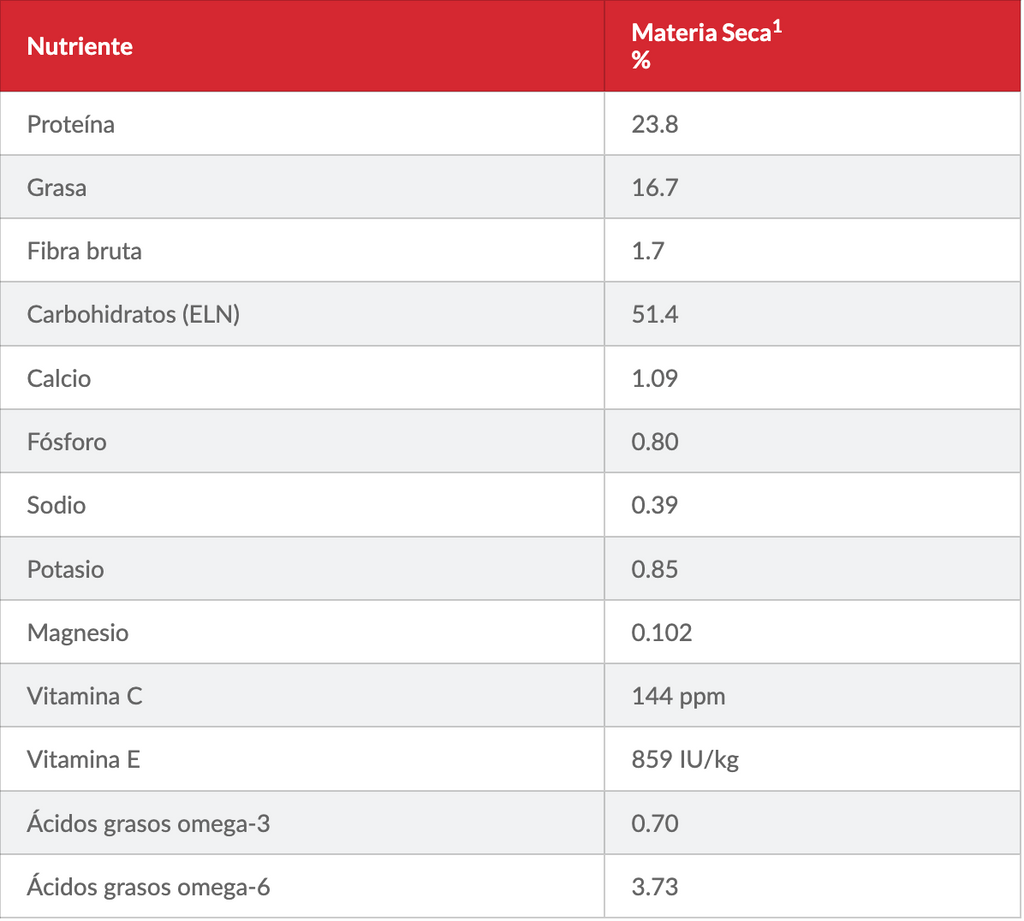This screenshot has height=921, width=1024.
Task: Click the 0.85 potassium value
Action: 655,569
